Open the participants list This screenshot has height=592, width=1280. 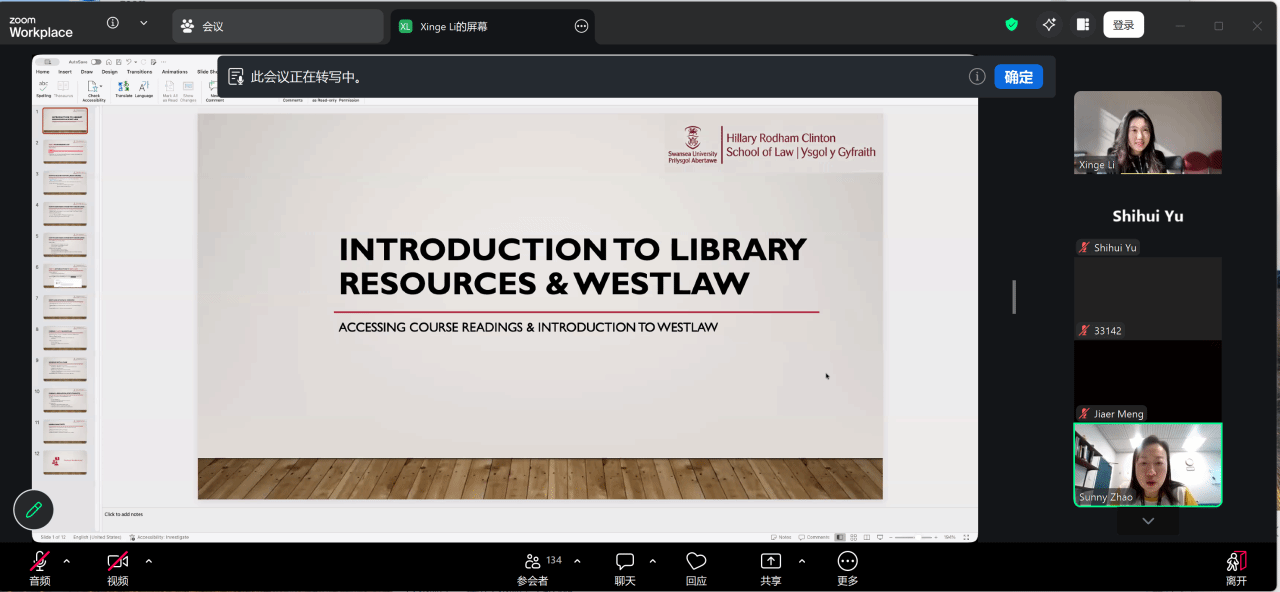pyautogui.click(x=533, y=562)
